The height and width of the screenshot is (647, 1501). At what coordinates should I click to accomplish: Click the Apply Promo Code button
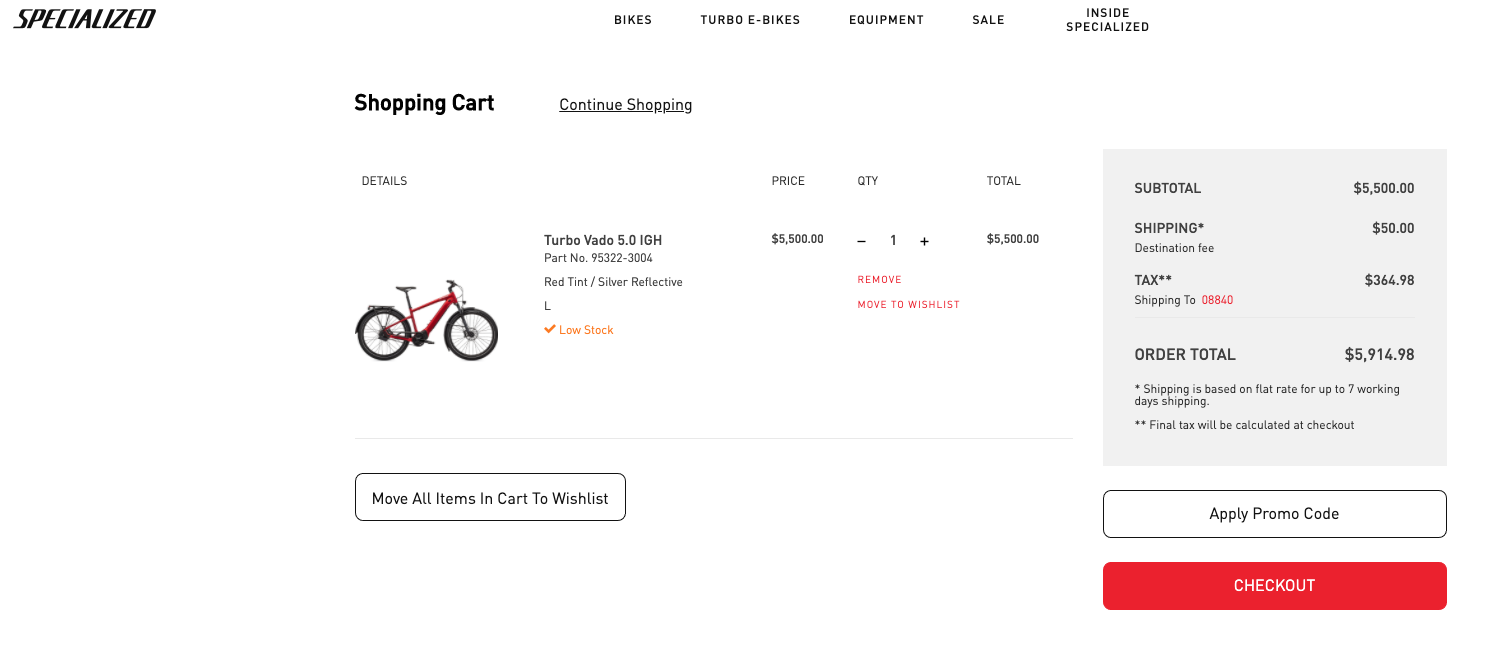(x=1274, y=514)
